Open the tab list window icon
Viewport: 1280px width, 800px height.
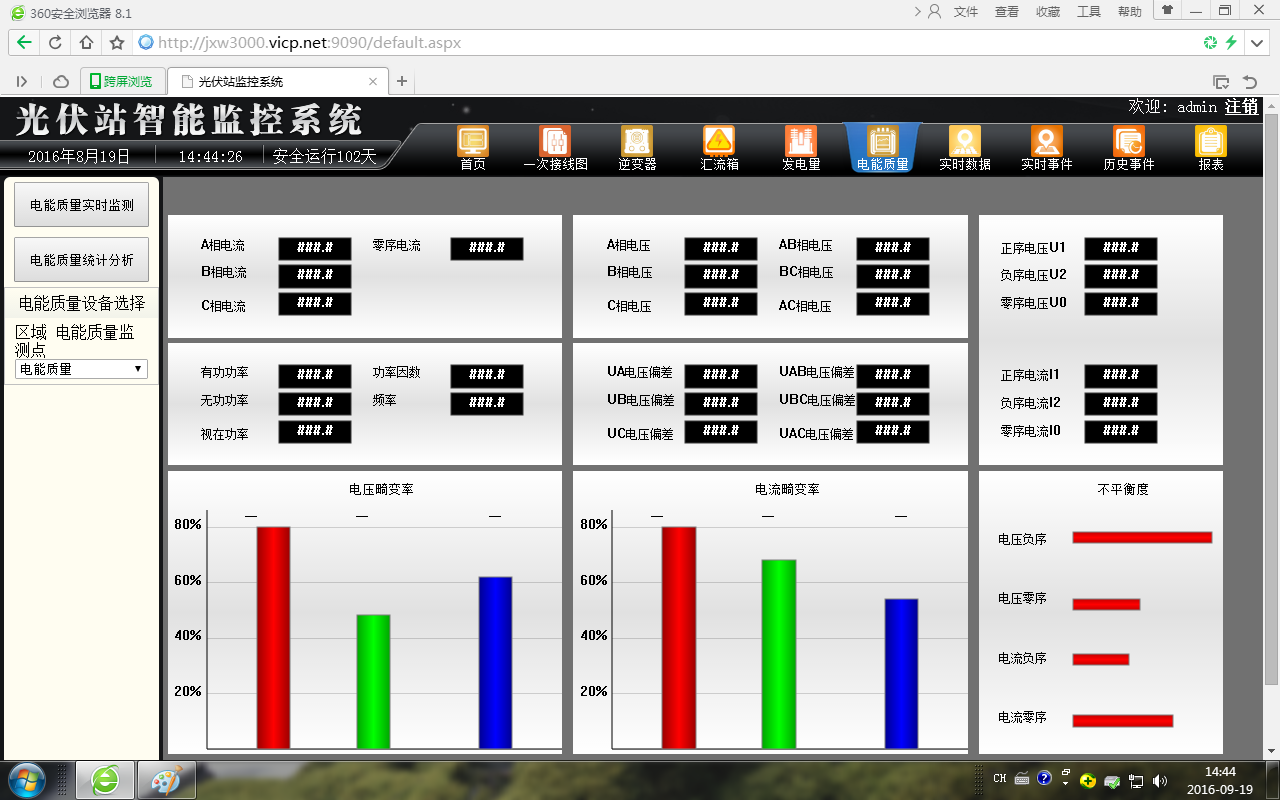(1221, 82)
